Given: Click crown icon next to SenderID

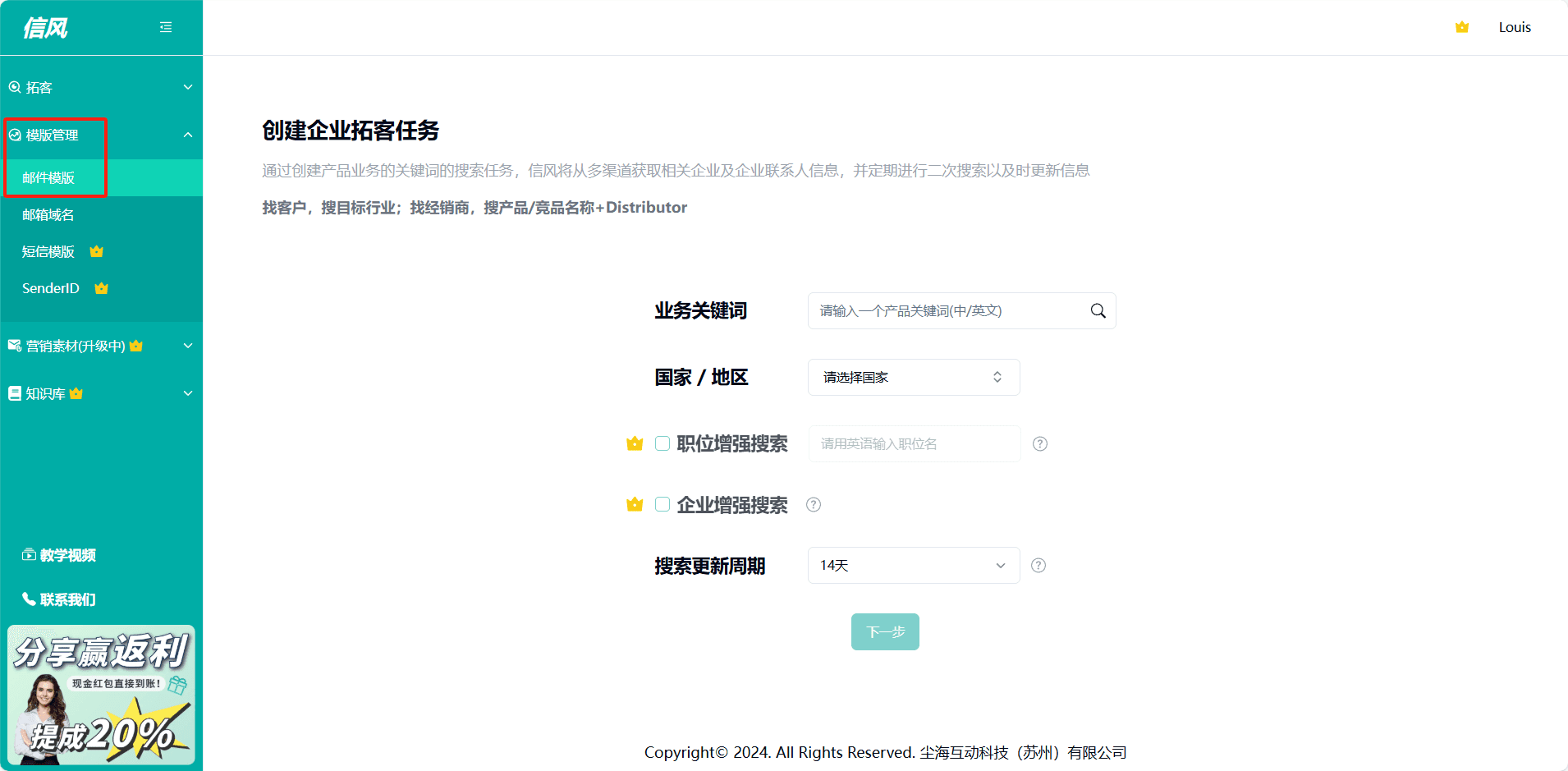Looking at the screenshot, I should click(x=102, y=288).
